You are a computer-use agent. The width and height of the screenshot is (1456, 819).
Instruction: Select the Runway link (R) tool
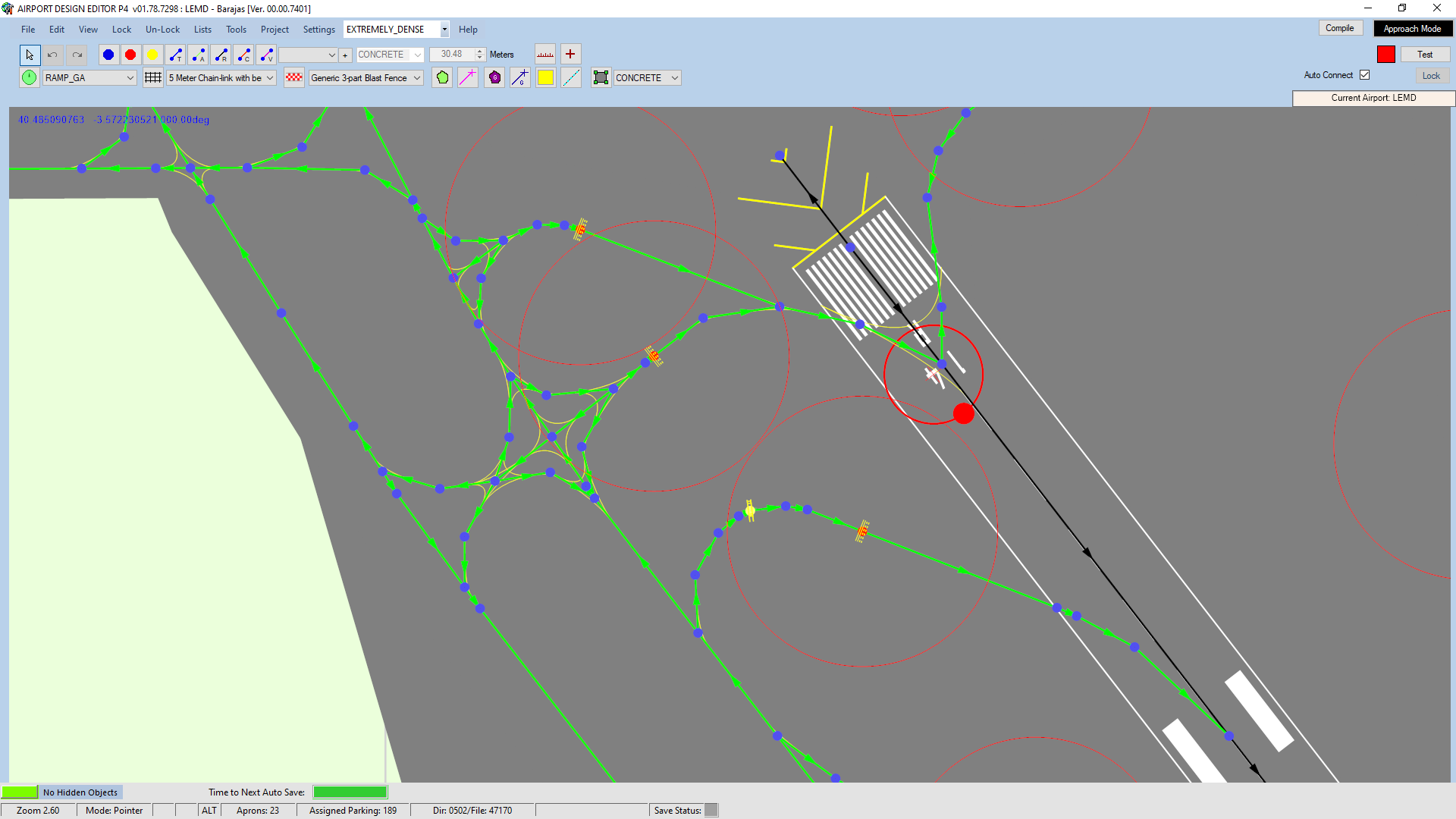click(221, 55)
